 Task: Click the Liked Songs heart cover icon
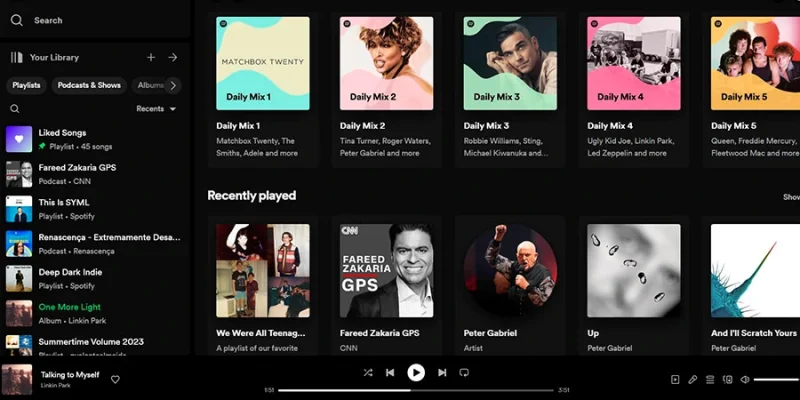pos(19,139)
